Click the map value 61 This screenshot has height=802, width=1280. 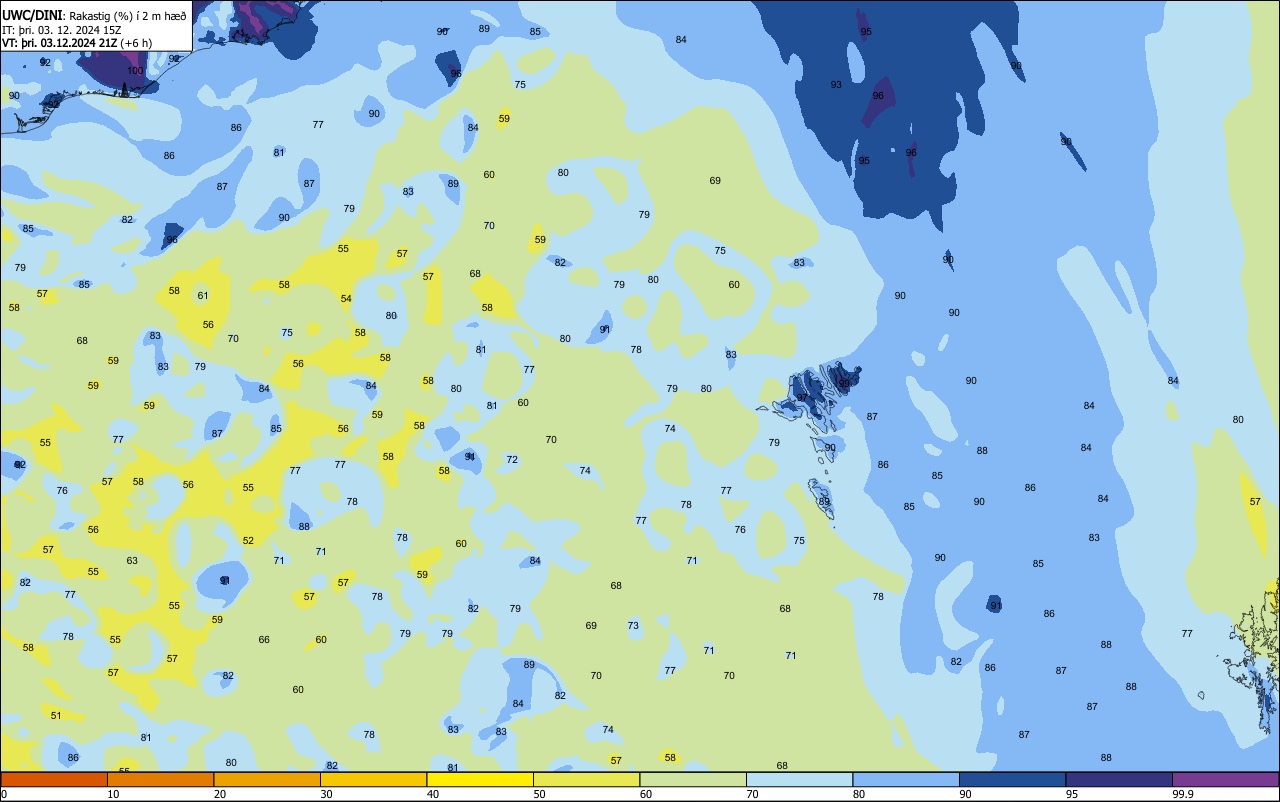pyautogui.click(x=203, y=295)
